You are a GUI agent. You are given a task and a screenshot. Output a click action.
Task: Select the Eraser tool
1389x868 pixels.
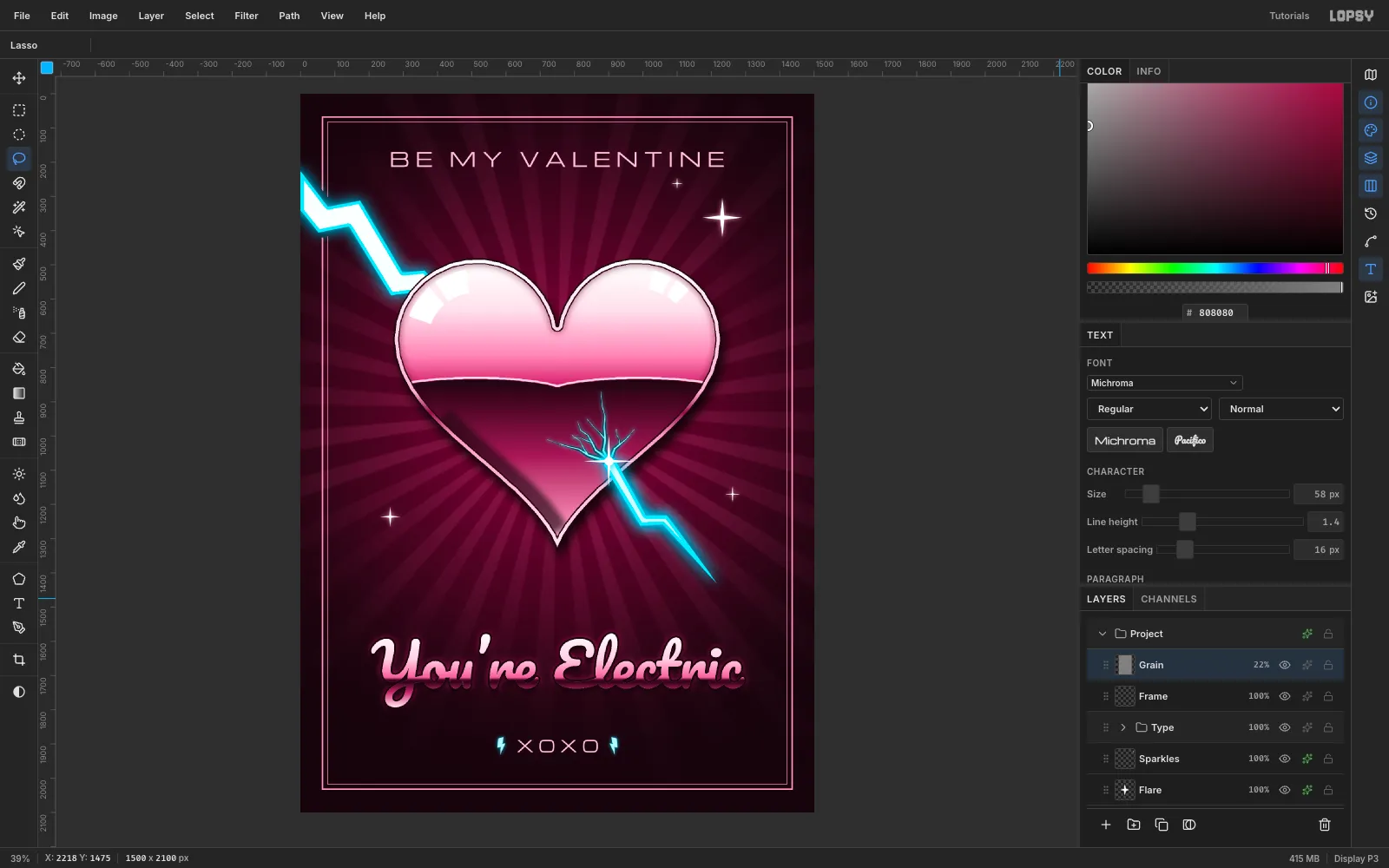click(x=19, y=337)
